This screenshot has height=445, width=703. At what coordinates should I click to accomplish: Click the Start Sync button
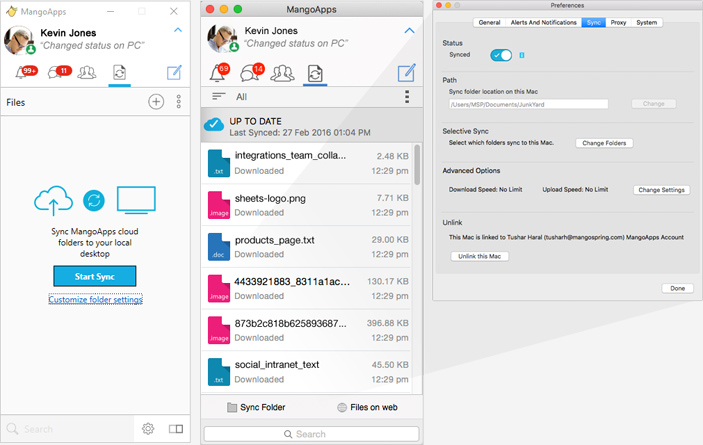pyautogui.click(x=95, y=276)
